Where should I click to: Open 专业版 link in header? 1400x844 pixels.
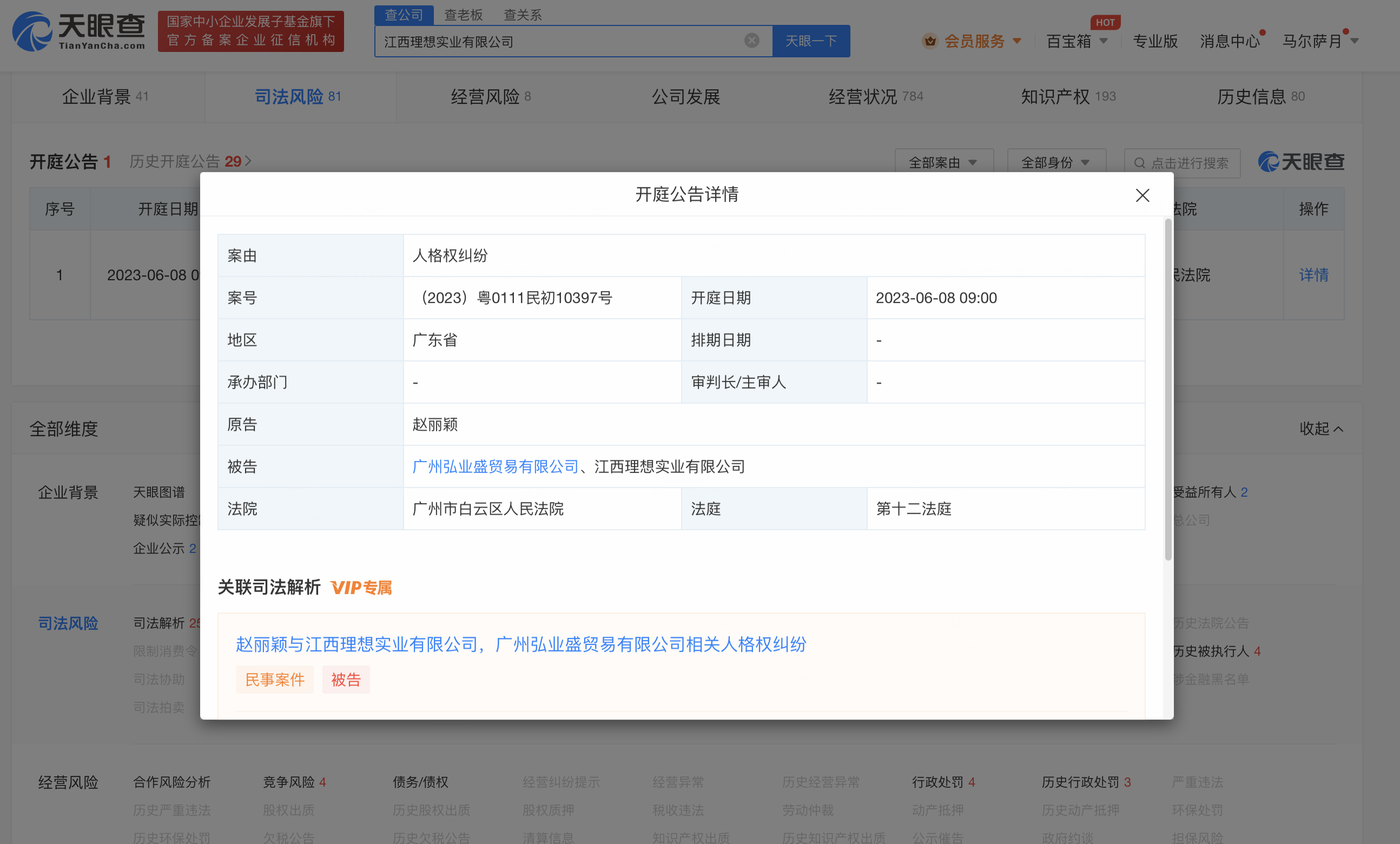pos(1155,41)
